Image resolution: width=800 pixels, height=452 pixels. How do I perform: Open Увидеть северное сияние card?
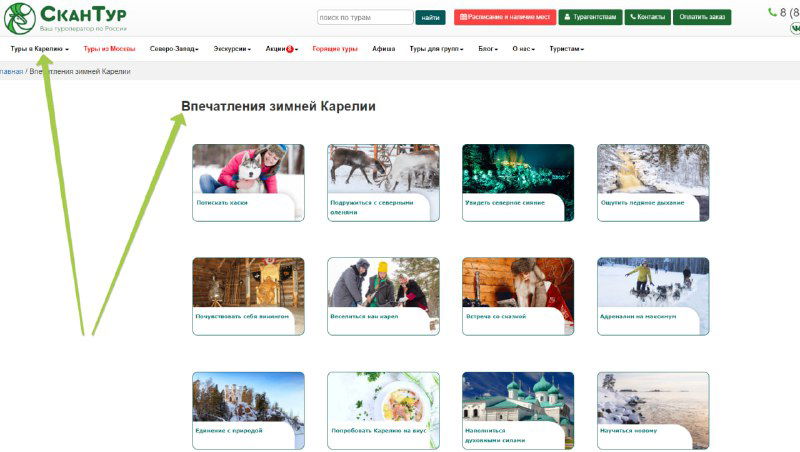point(518,183)
